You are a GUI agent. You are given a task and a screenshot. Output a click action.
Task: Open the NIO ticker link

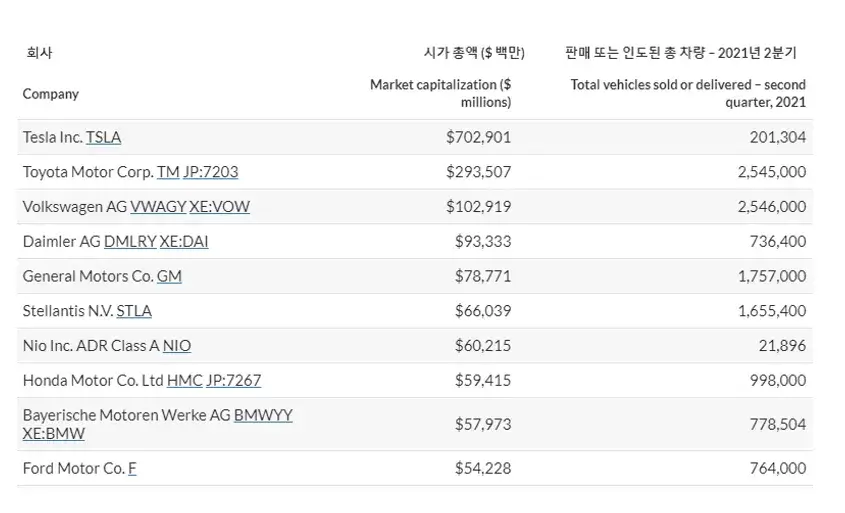(x=177, y=346)
